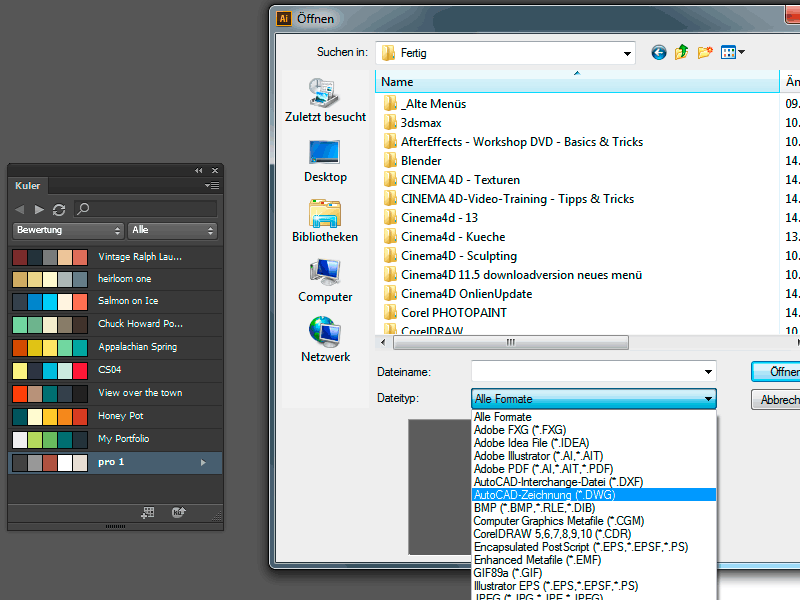The image size is (800, 600).
Task: Choose Adobe PDF format
Action: [594, 469]
